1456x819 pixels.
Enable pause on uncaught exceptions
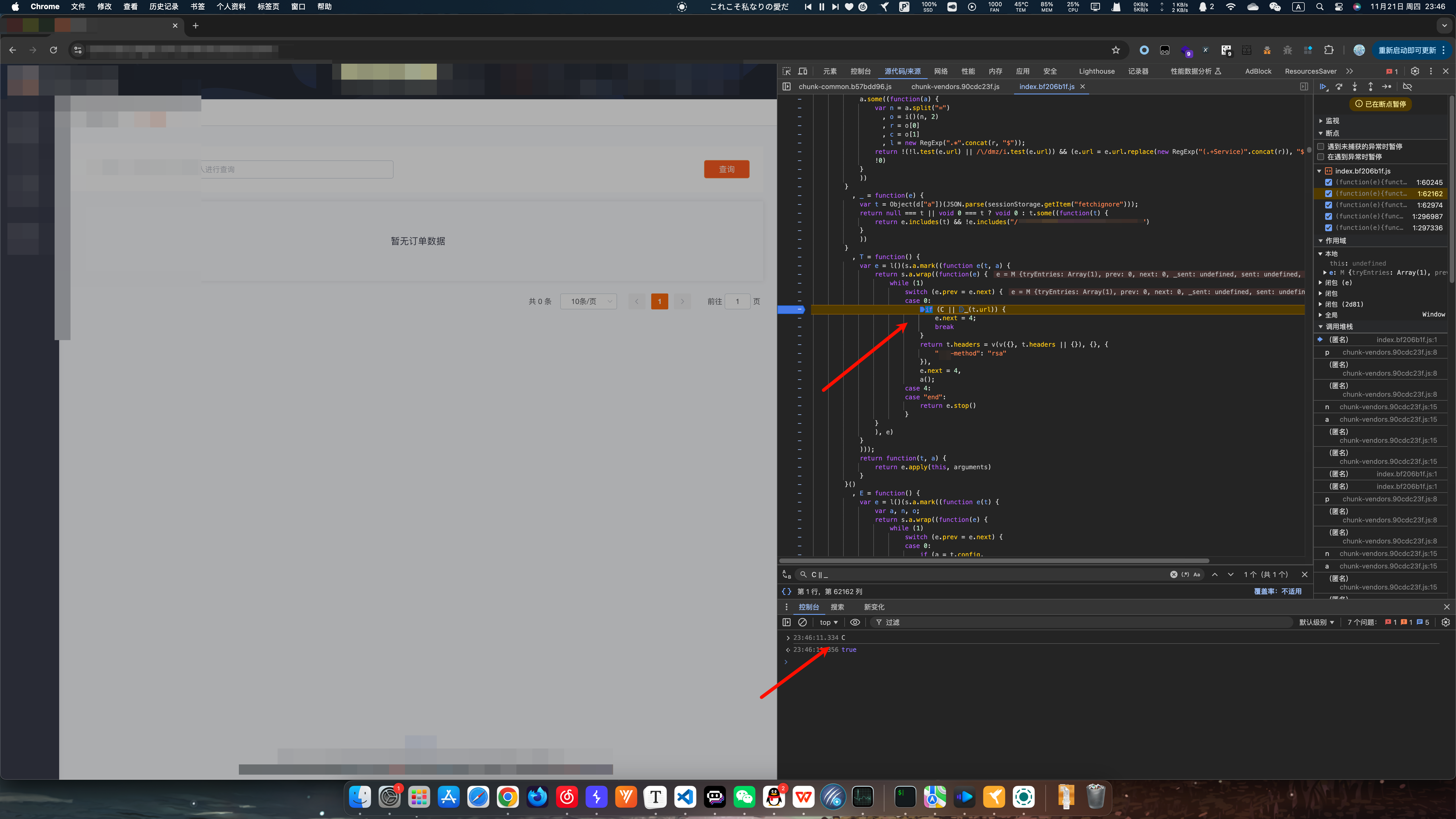(x=1321, y=146)
